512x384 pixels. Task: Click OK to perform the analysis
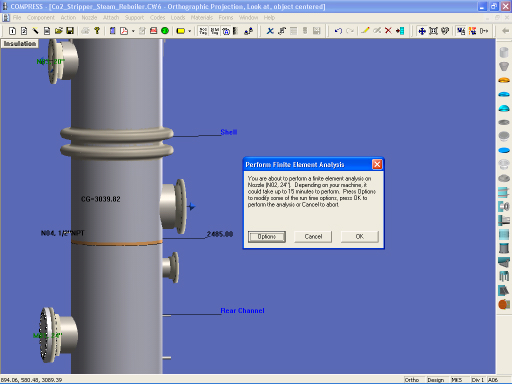click(x=360, y=237)
